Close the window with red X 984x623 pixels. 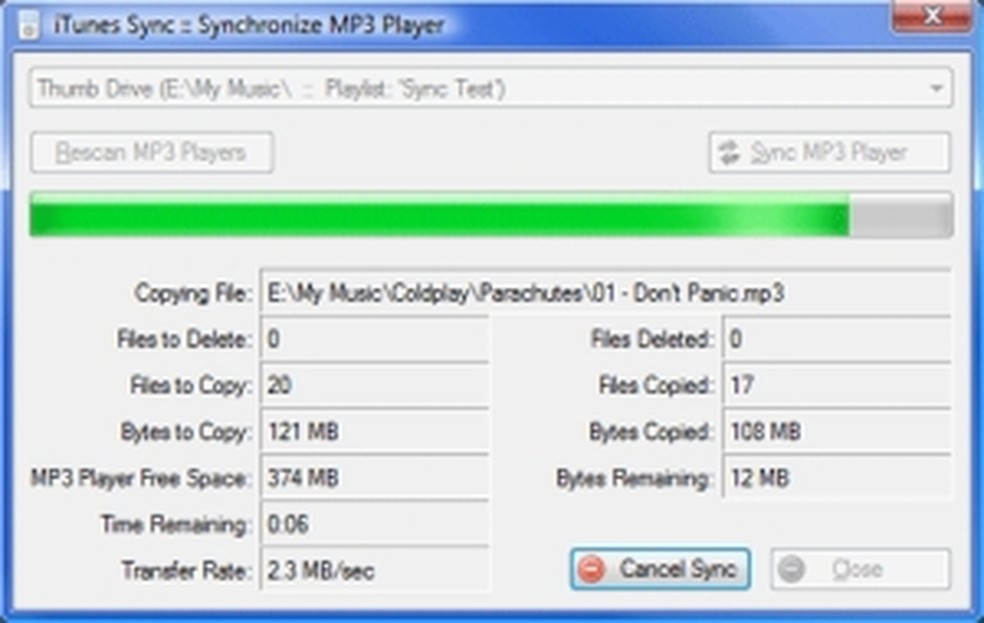[932, 15]
